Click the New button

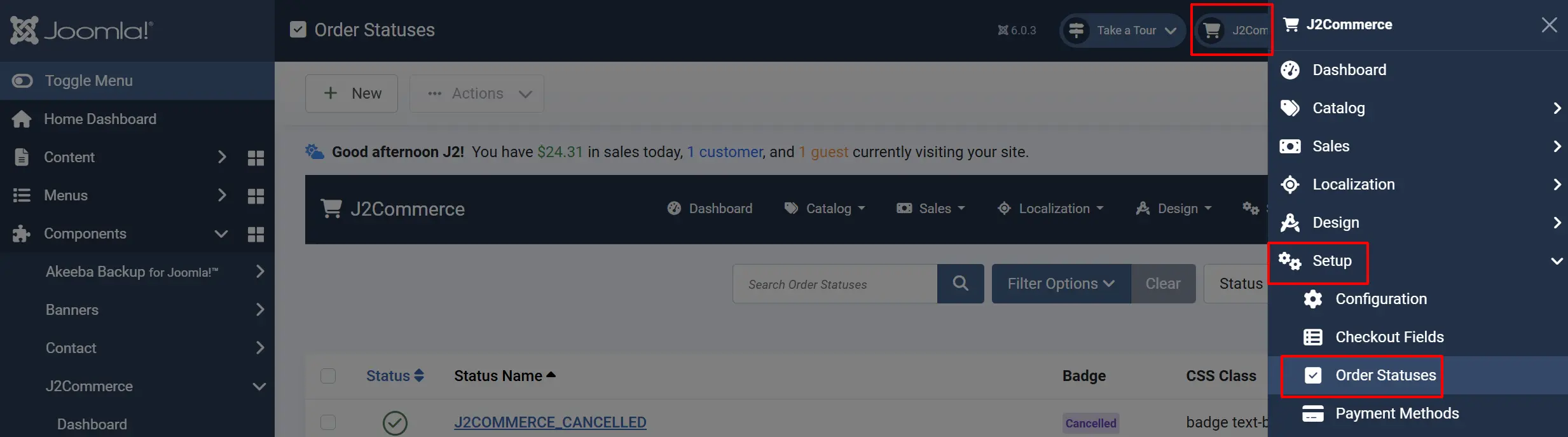coord(352,94)
